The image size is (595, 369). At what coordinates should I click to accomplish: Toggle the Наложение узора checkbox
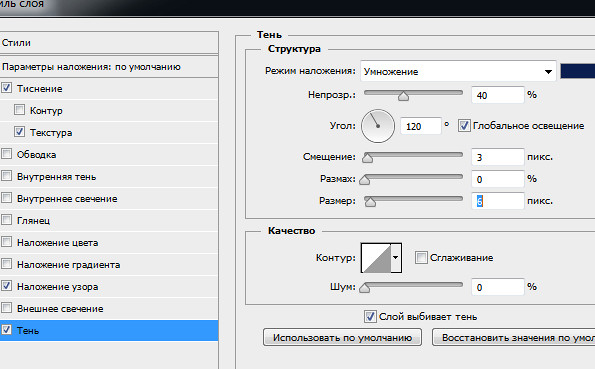(6, 285)
